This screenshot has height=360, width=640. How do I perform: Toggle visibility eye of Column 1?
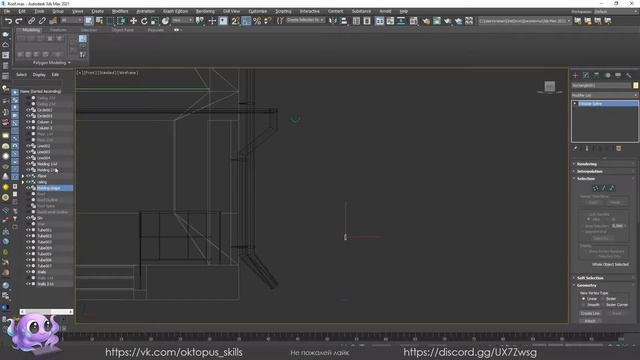tap(28, 122)
